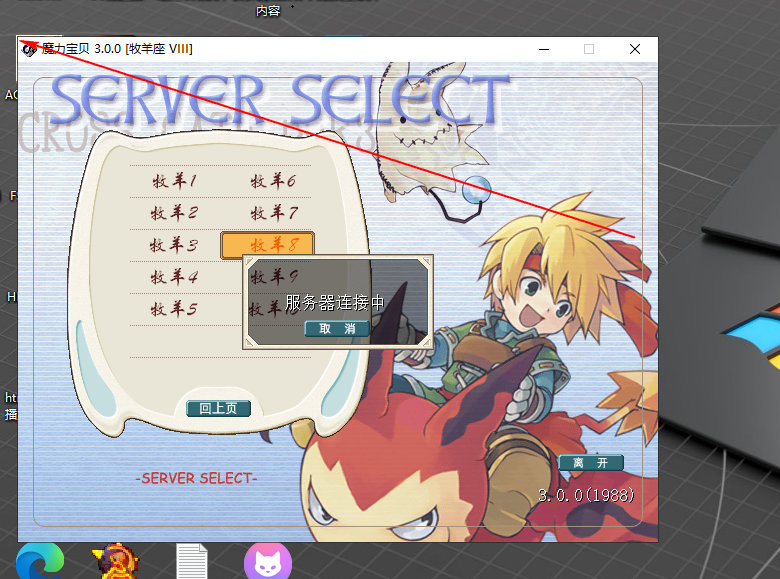Click the -SERVER SELECT- footer label
The image size is (780, 579).
[x=196, y=479]
